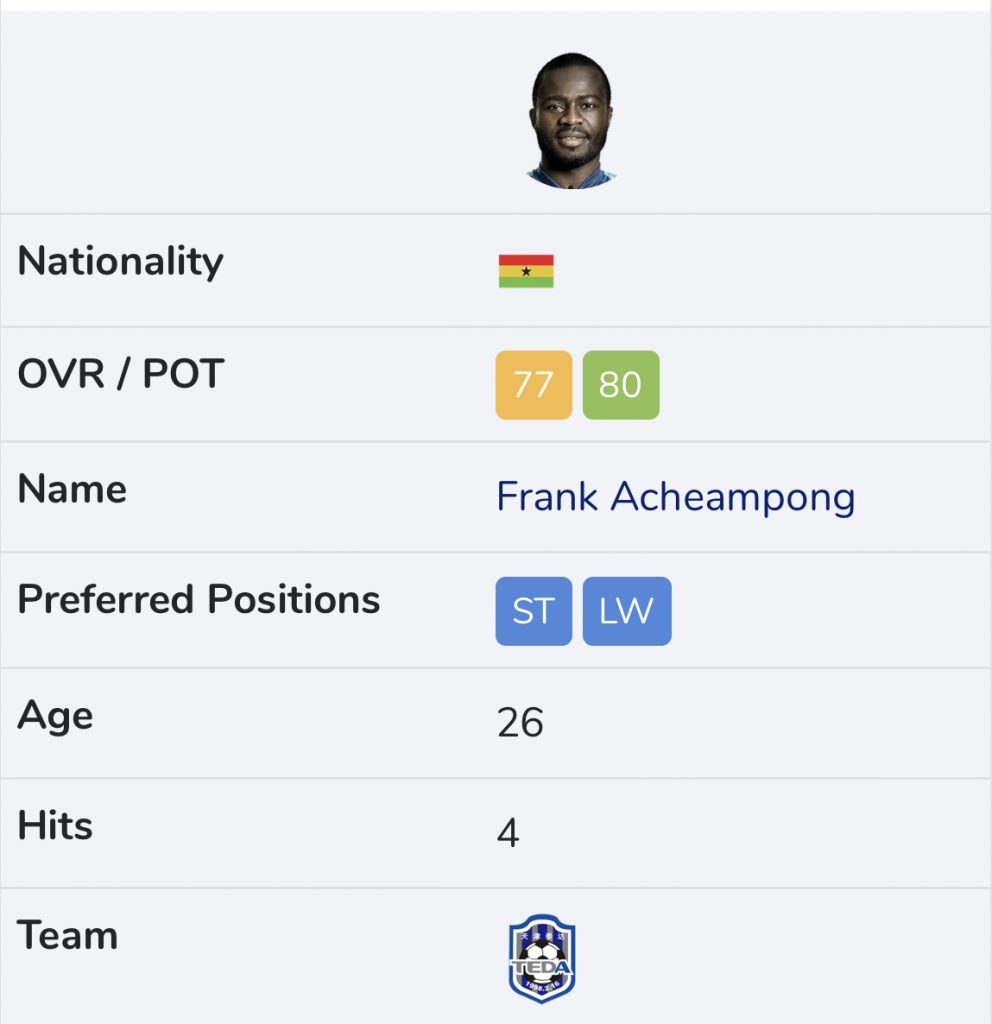Click the black star on the flag
992x1024 pixels.
coord(526,271)
